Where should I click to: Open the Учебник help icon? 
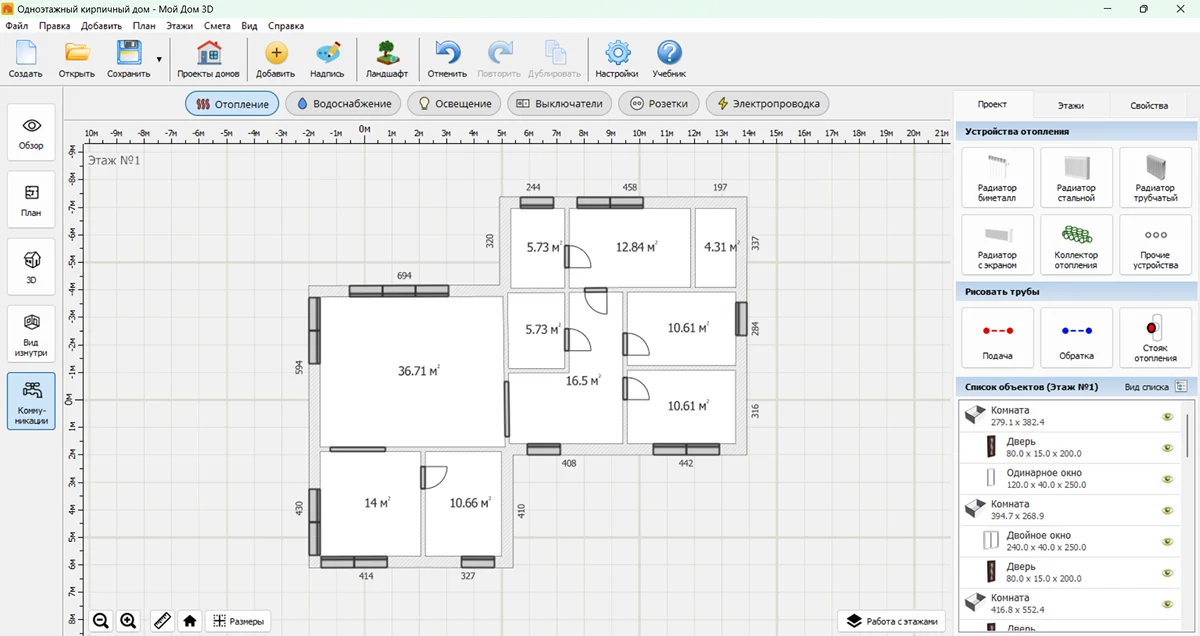pyautogui.click(x=669, y=60)
